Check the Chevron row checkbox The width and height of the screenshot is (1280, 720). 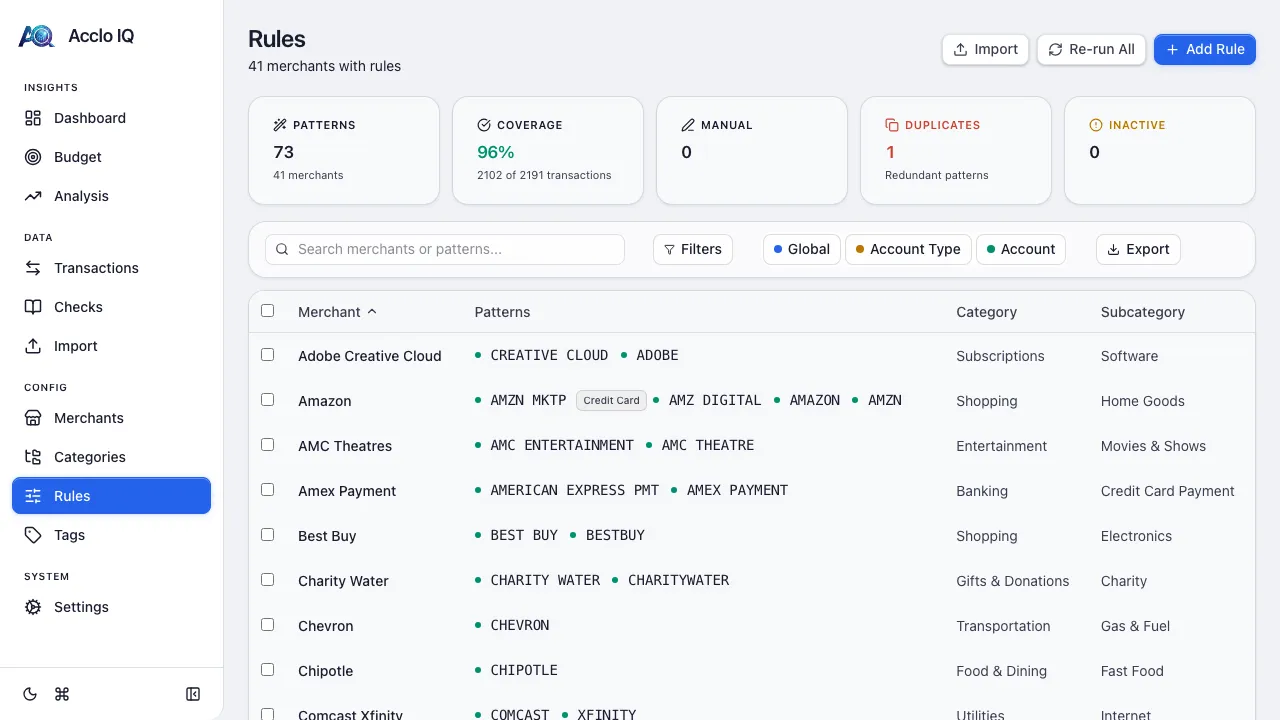click(267, 624)
